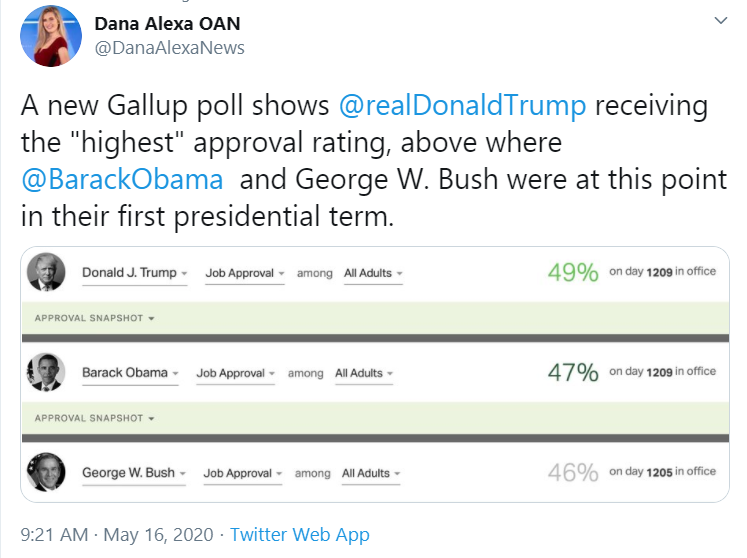Expand the Approval Snapshot under Trump
Viewport: 747px width, 558px height.
95,318
